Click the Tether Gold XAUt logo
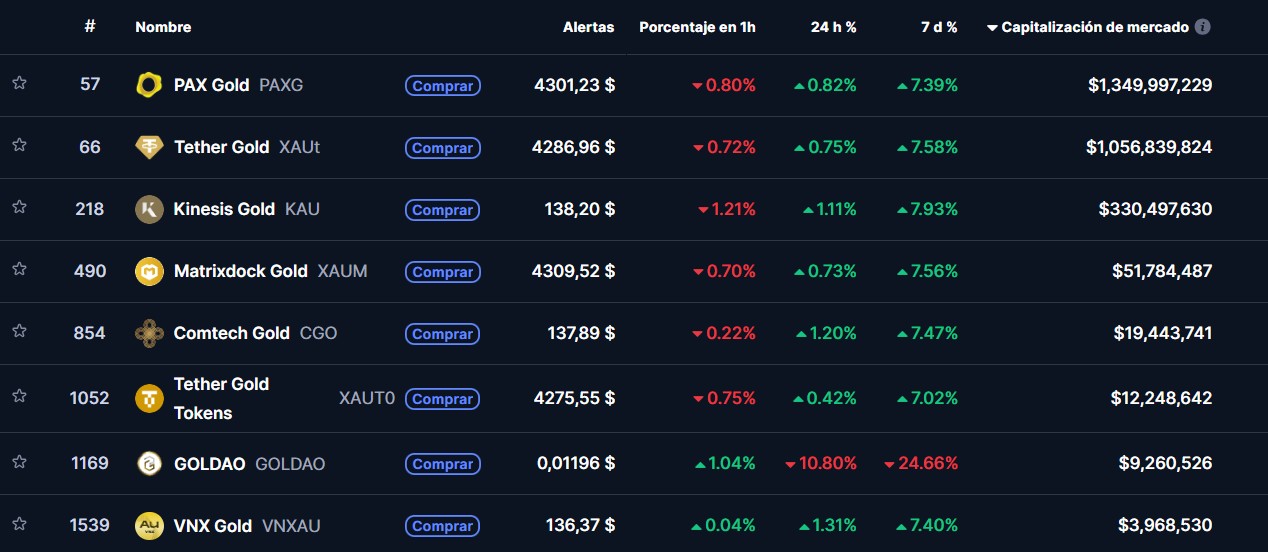The image size is (1268, 552). 149,147
